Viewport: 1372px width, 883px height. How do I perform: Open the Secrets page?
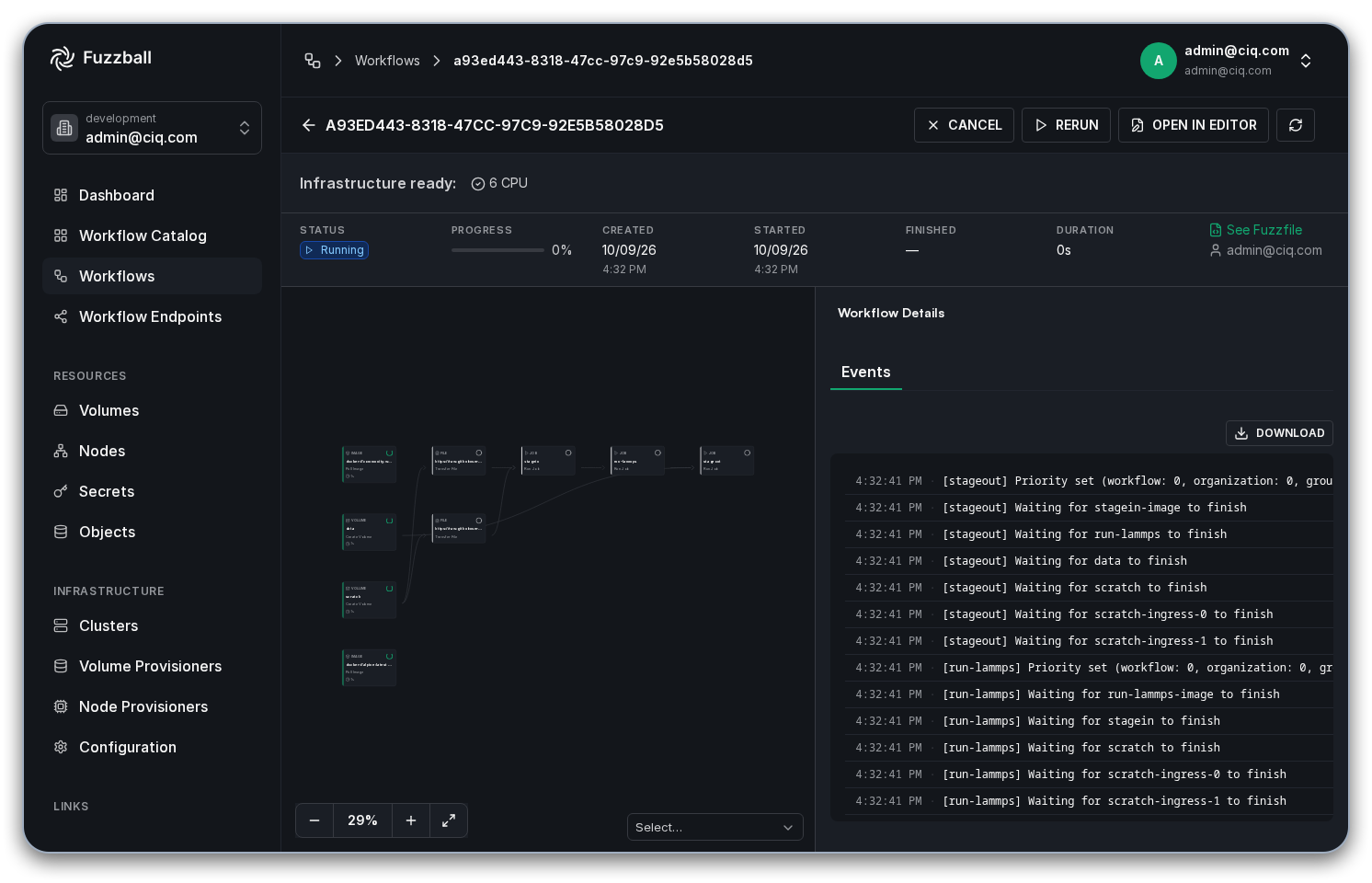[152, 491]
